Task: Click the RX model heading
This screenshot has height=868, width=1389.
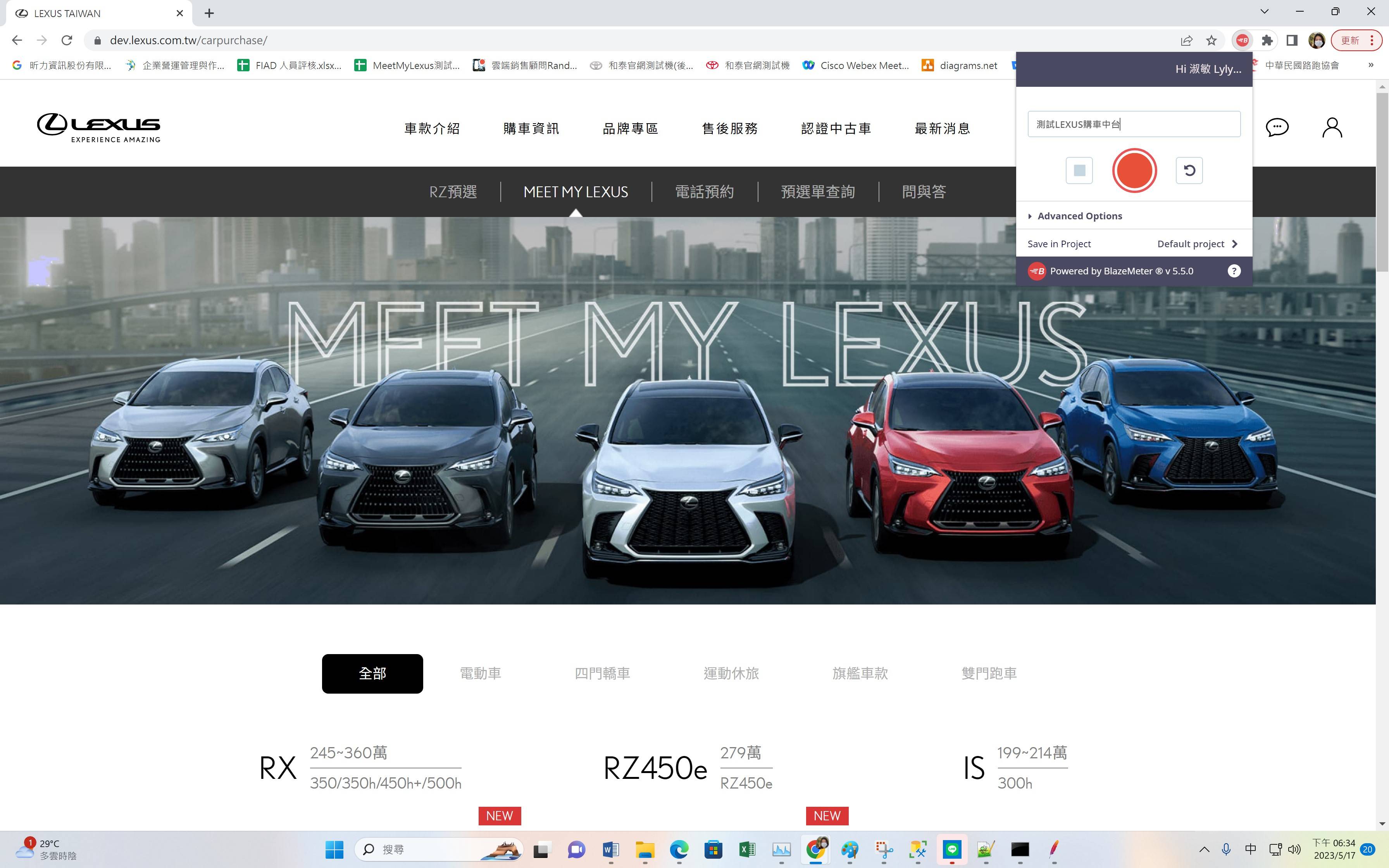Action: click(x=278, y=768)
